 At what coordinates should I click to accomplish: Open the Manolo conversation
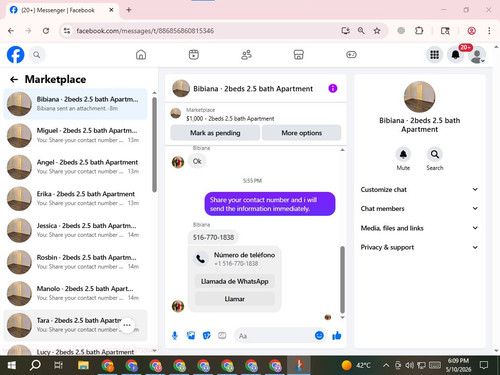pyautogui.click(x=75, y=293)
